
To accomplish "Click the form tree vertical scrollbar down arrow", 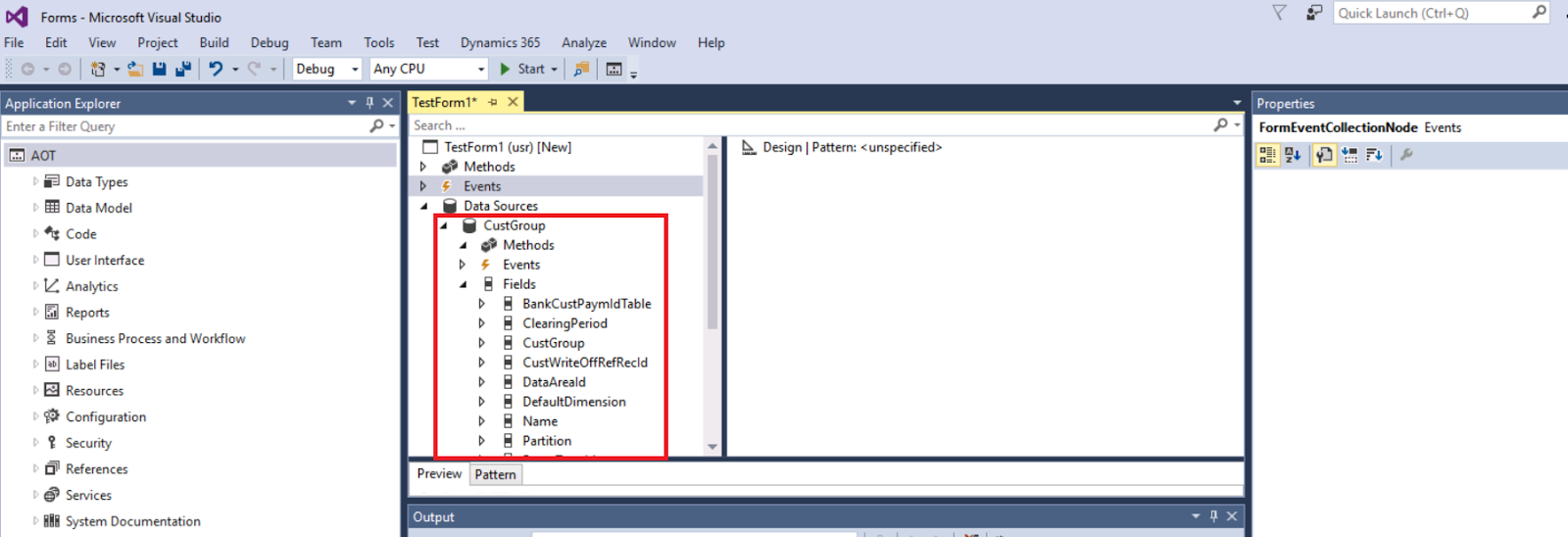I will pyautogui.click(x=712, y=447).
